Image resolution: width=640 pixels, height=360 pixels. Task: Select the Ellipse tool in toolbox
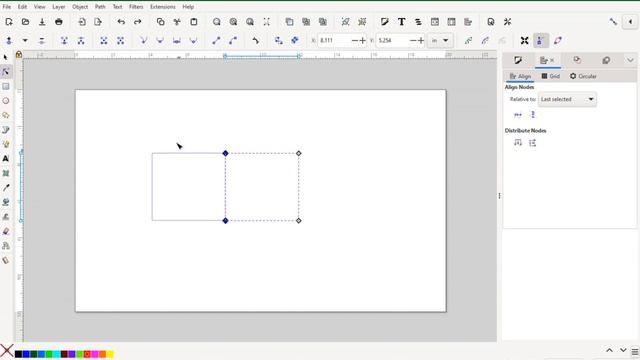pos(6,101)
